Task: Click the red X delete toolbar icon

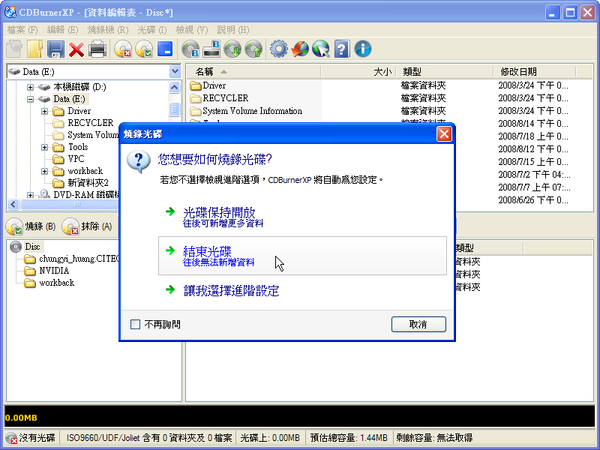Action: [x=77, y=49]
